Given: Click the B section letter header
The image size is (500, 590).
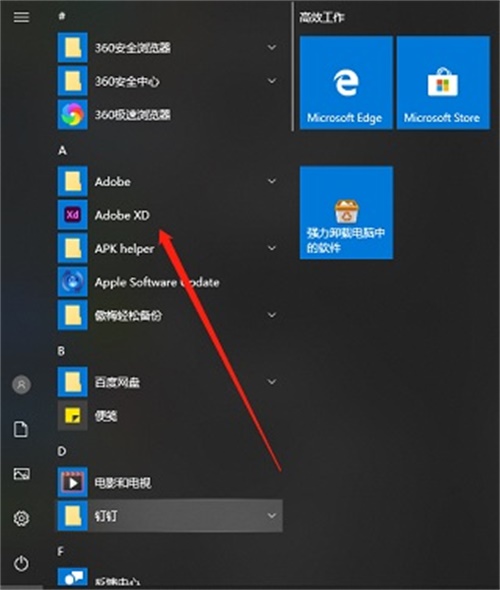Looking at the screenshot, I should click(x=61, y=351).
